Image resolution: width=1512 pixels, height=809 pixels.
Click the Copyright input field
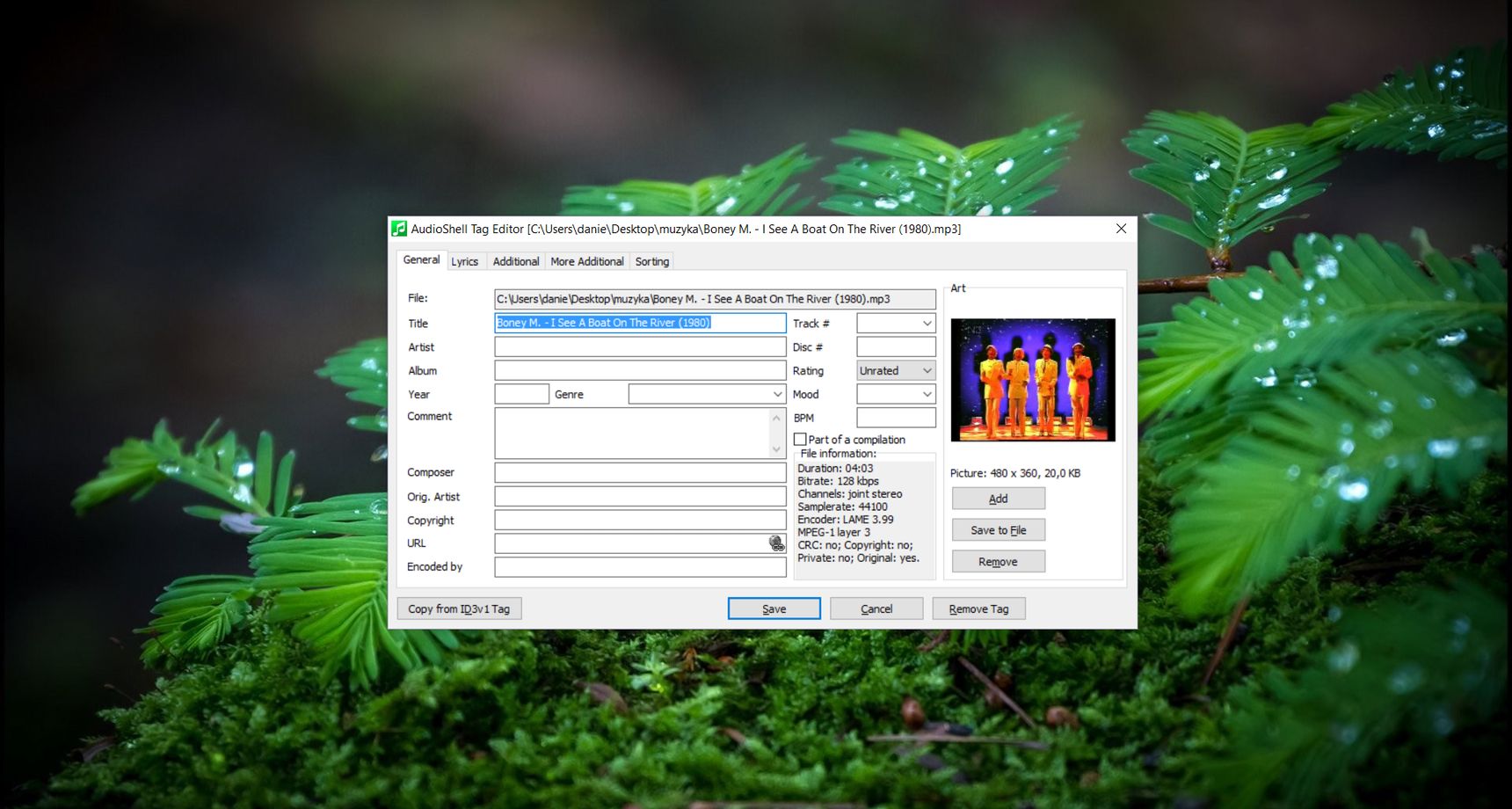click(x=640, y=521)
